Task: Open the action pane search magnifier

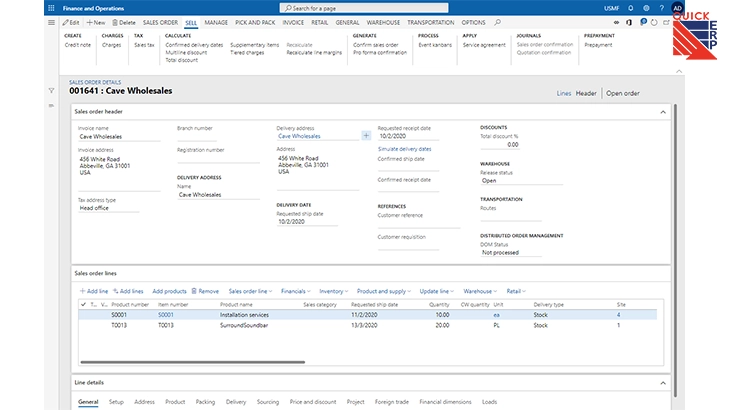Action: 497,22
